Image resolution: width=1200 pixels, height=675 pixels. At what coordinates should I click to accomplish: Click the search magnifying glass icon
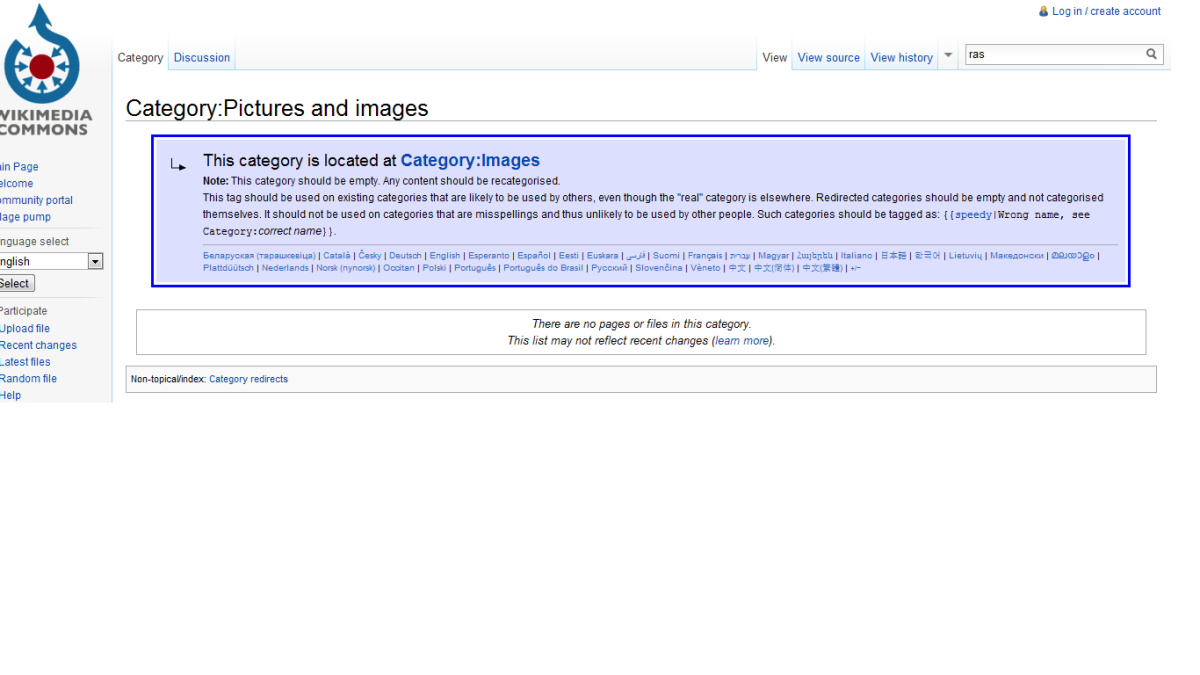click(1150, 54)
